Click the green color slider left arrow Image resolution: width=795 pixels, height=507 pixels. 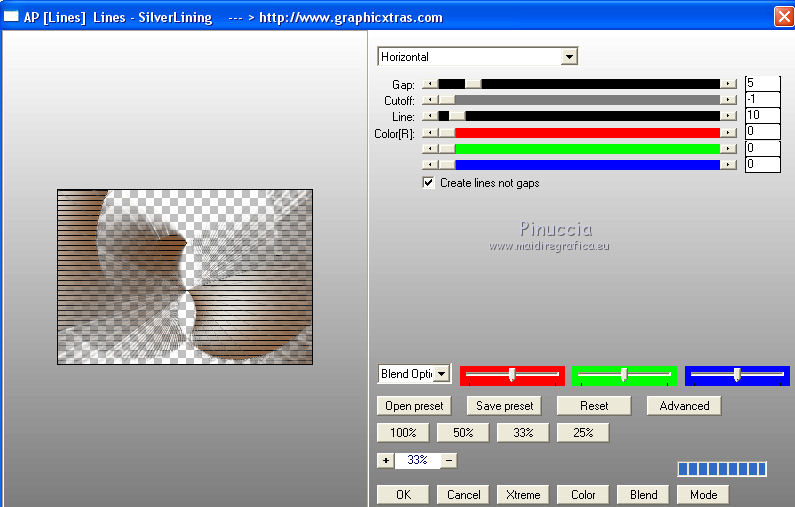tap(430, 149)
